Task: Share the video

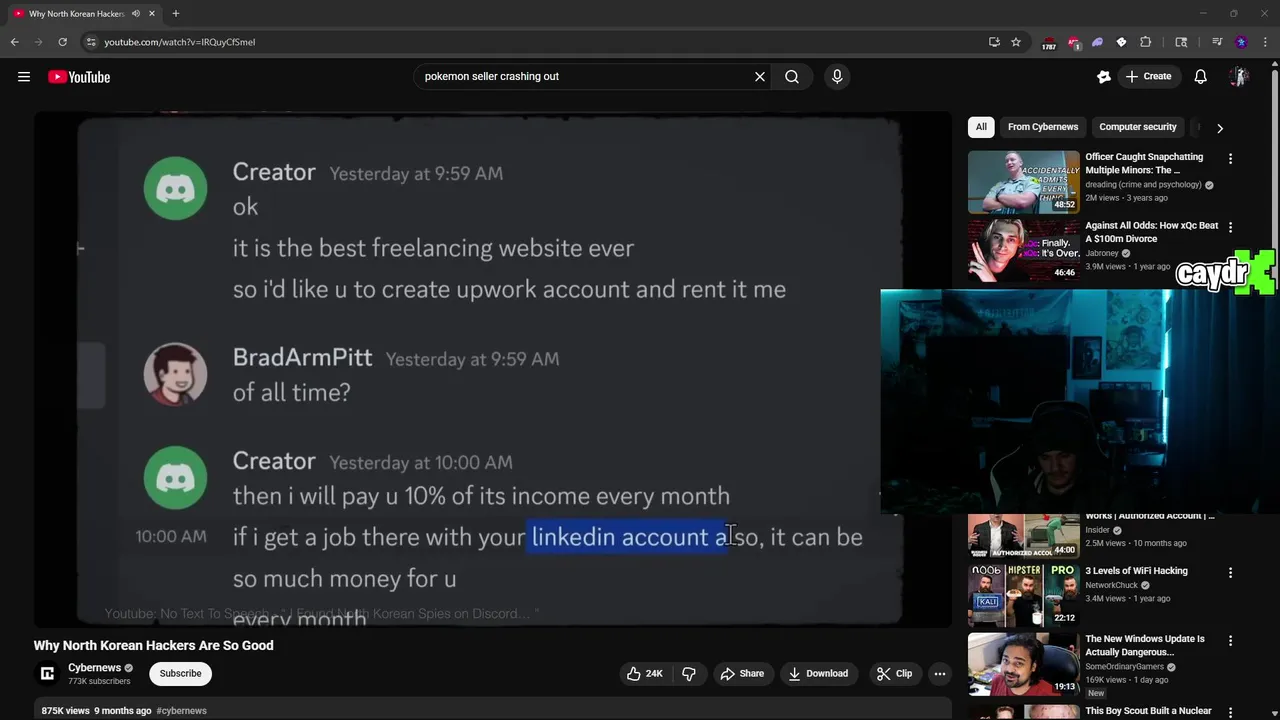Action: [x=742, y=674]
